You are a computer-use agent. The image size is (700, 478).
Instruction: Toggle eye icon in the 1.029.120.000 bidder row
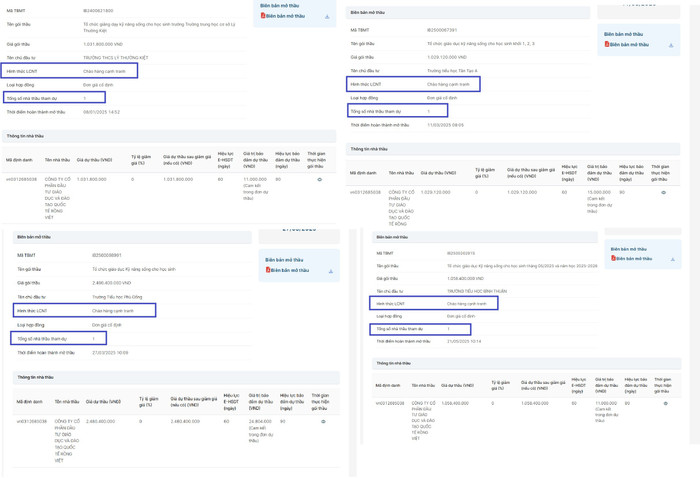point(663,192)
